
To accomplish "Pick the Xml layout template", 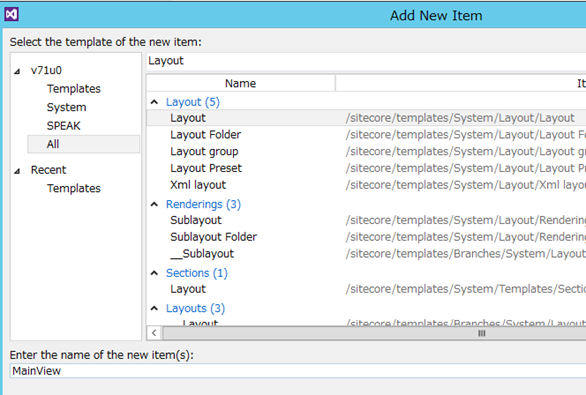I will [x=366, y=185].
